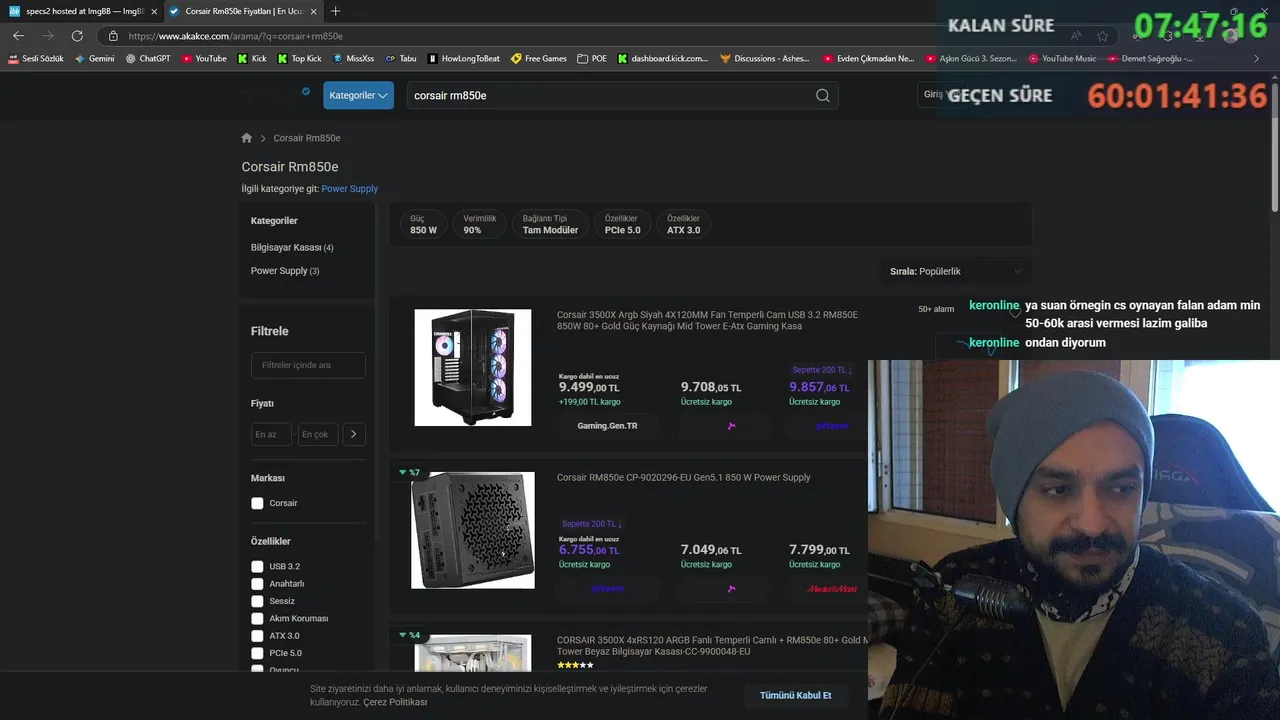
Task: Open the Kategoriler dropdown
Action: coord(358,95)
